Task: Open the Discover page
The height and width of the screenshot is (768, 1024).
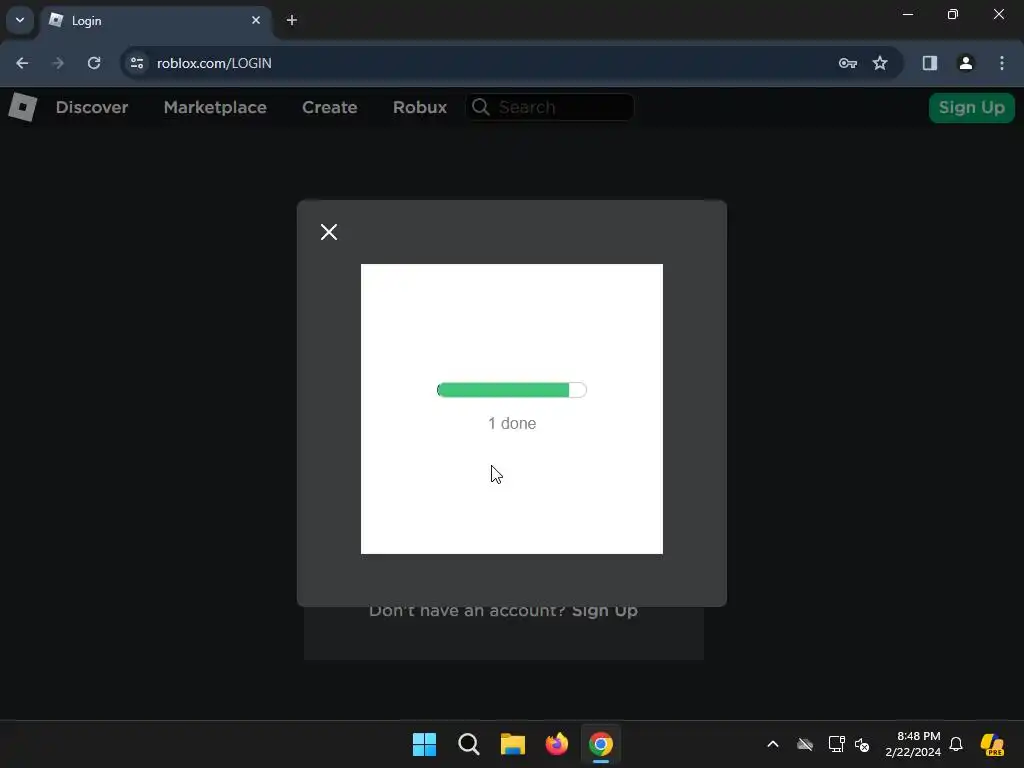Action: [92, 107]
